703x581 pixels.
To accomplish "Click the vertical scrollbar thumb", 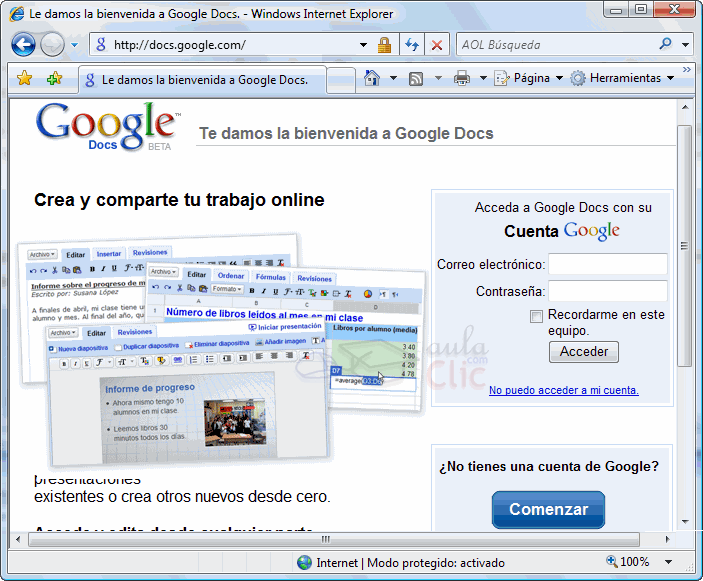I will [684, 246].
